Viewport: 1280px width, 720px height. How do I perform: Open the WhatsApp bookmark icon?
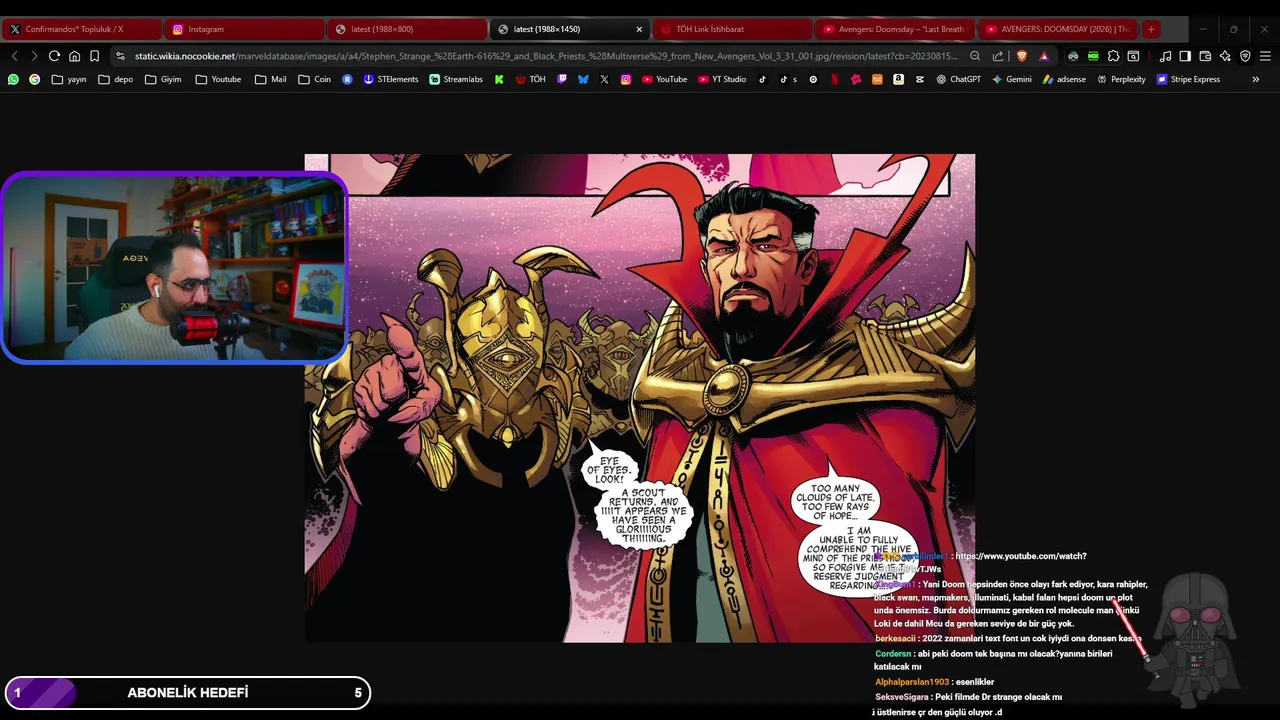[x=13, y=79]
